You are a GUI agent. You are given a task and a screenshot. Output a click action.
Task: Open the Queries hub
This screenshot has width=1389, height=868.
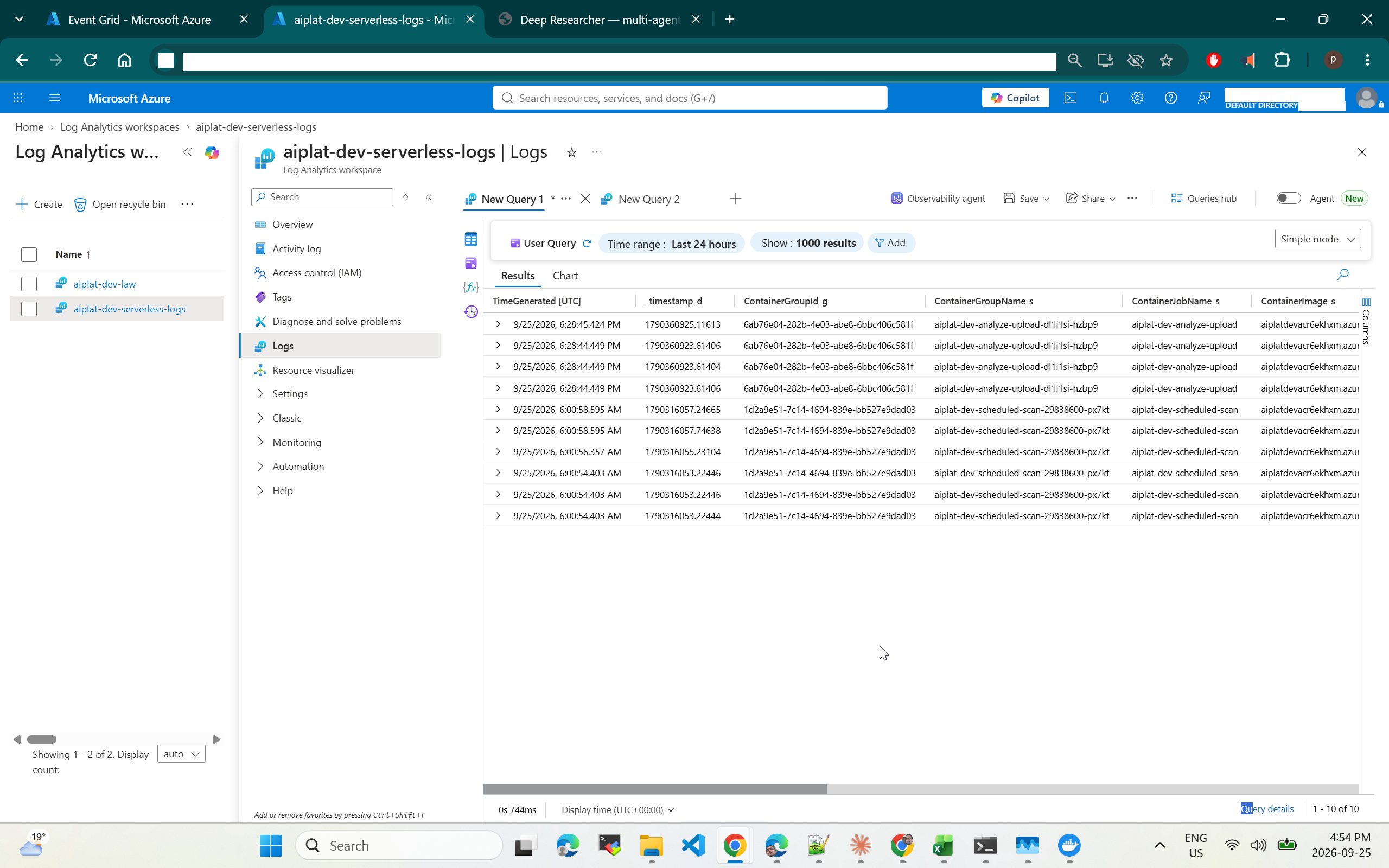(1203, 198)
